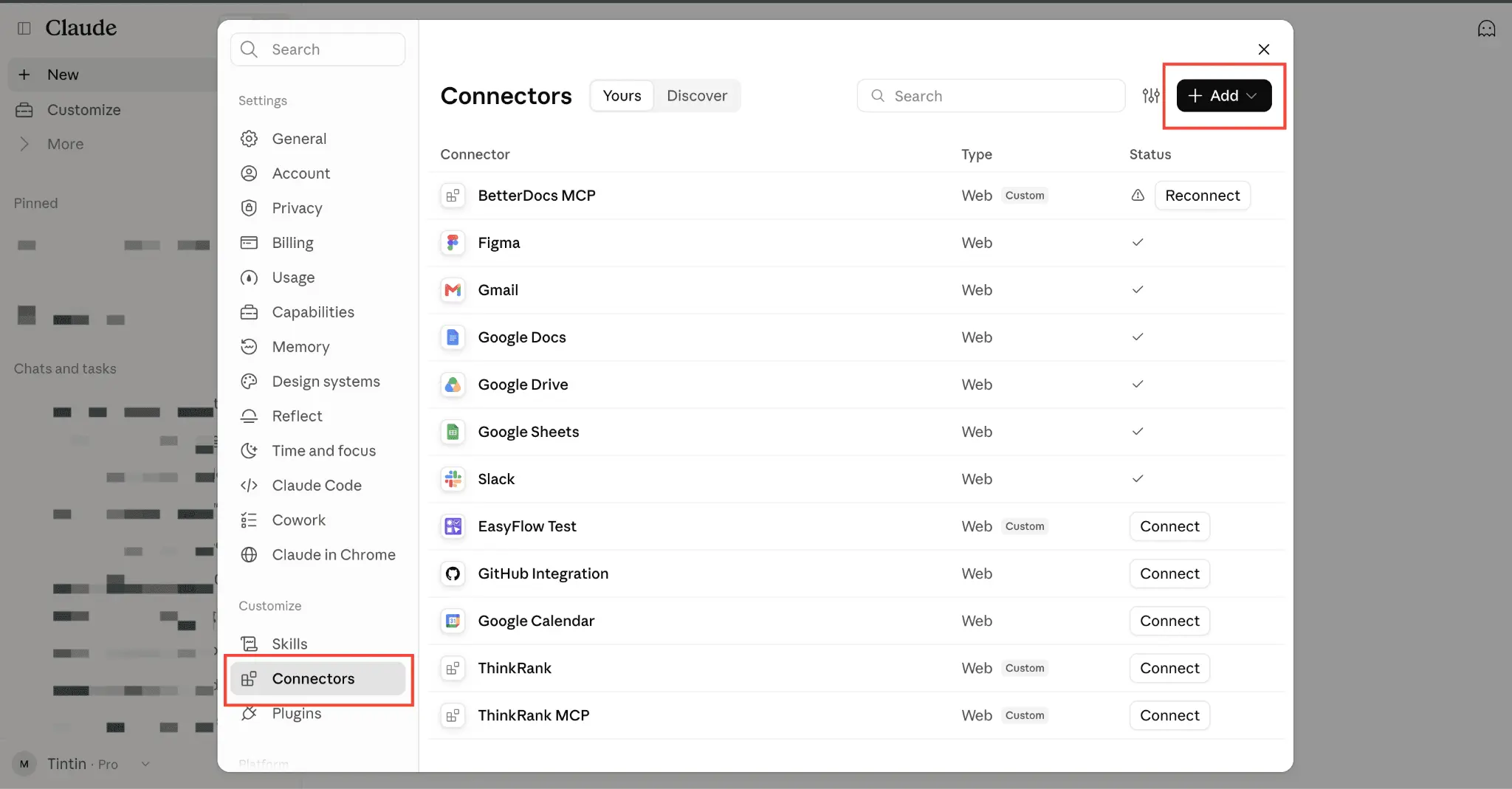Open the connector filter settings icon
1512x789 pixels.
click(1150, 96)
